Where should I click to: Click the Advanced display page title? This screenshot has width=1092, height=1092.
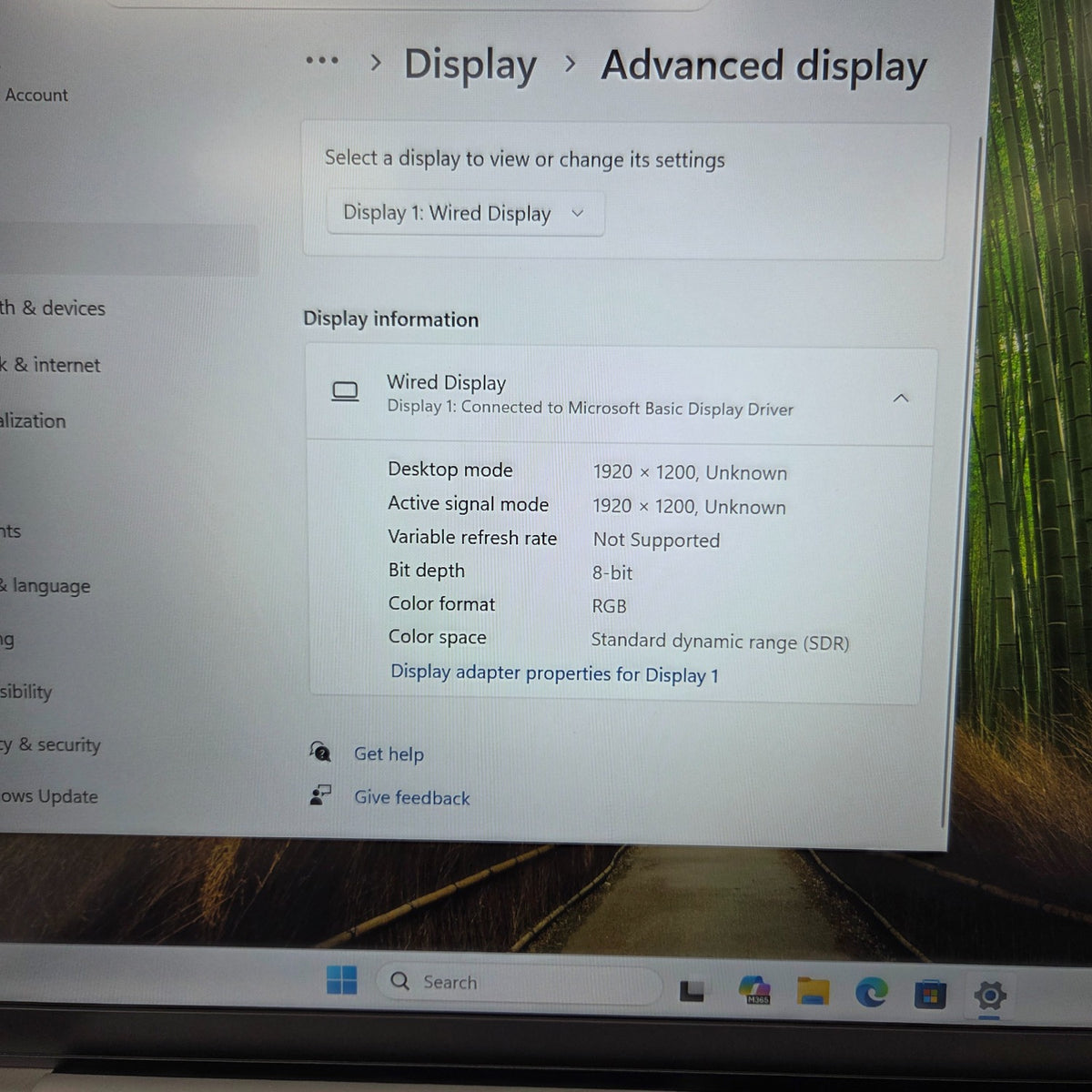[x=764, y=66]
